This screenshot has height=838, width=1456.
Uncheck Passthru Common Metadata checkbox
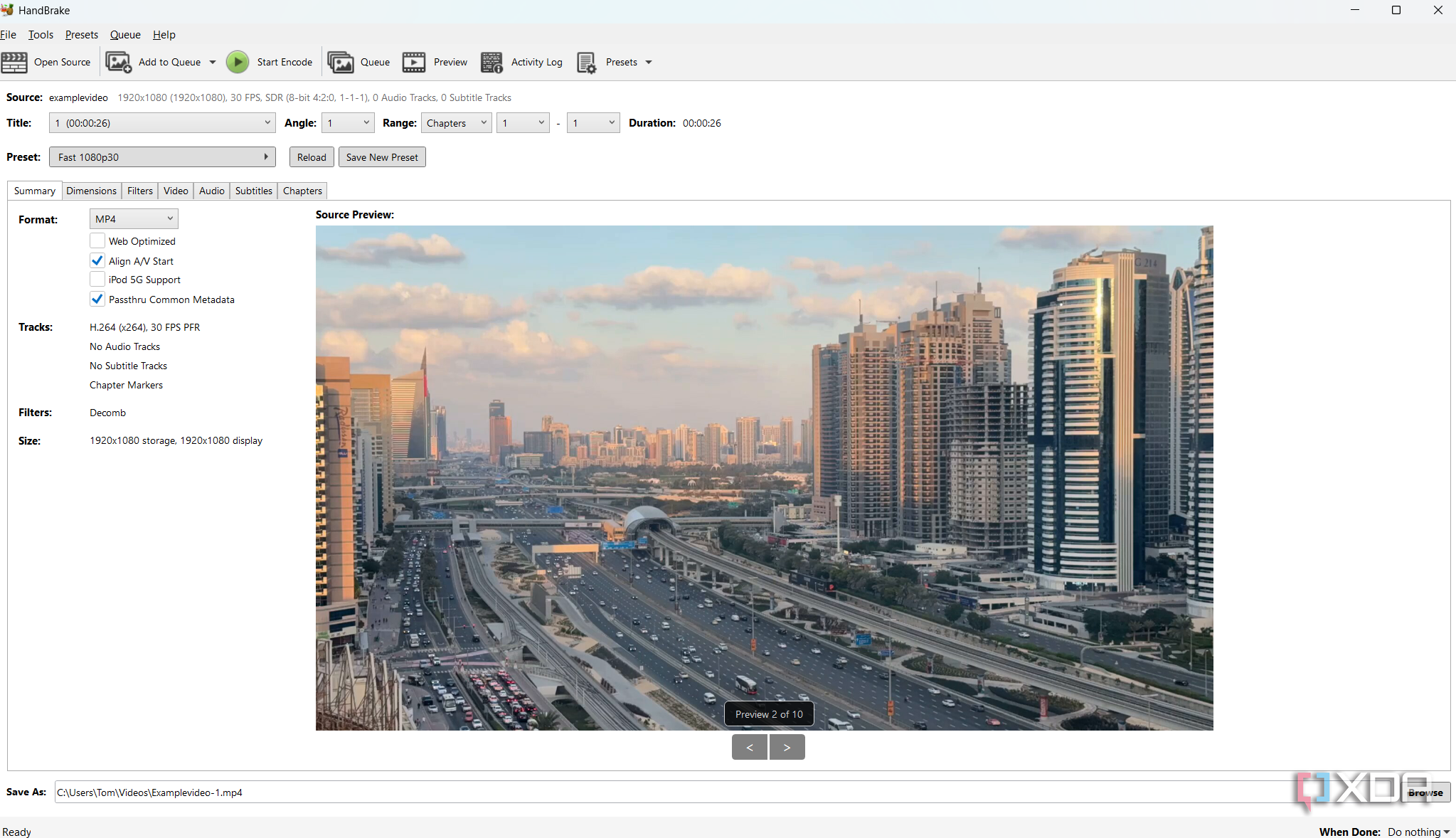97,299
